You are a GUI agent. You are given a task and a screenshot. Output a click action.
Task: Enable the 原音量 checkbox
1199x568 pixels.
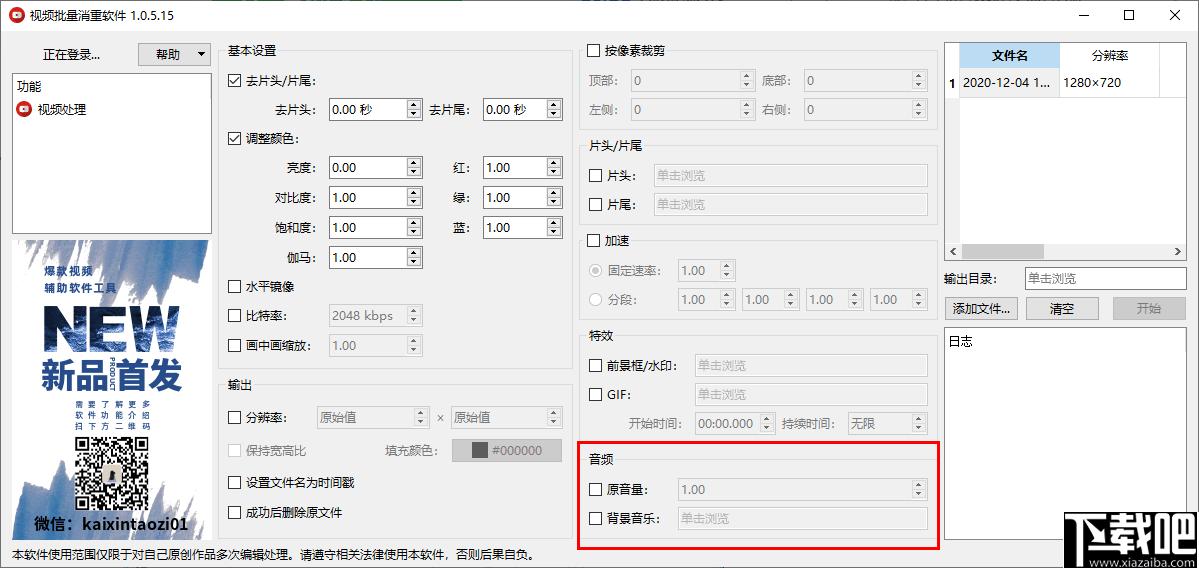pyautogui.click(x=596, y=489)
